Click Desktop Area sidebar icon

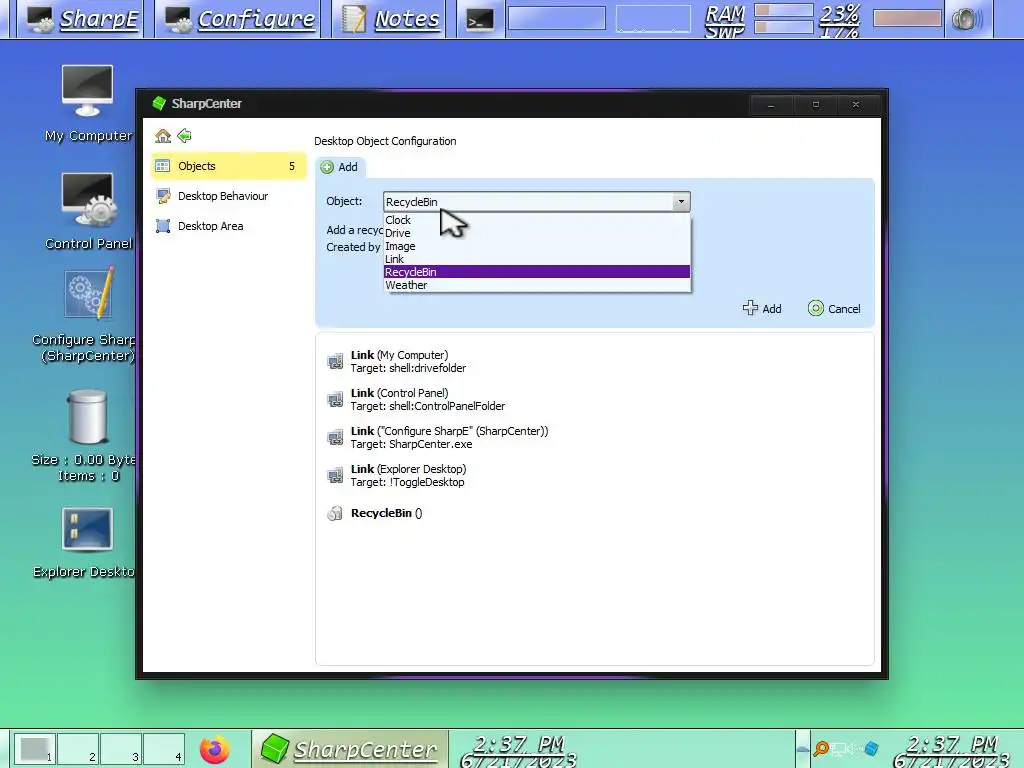163,226
